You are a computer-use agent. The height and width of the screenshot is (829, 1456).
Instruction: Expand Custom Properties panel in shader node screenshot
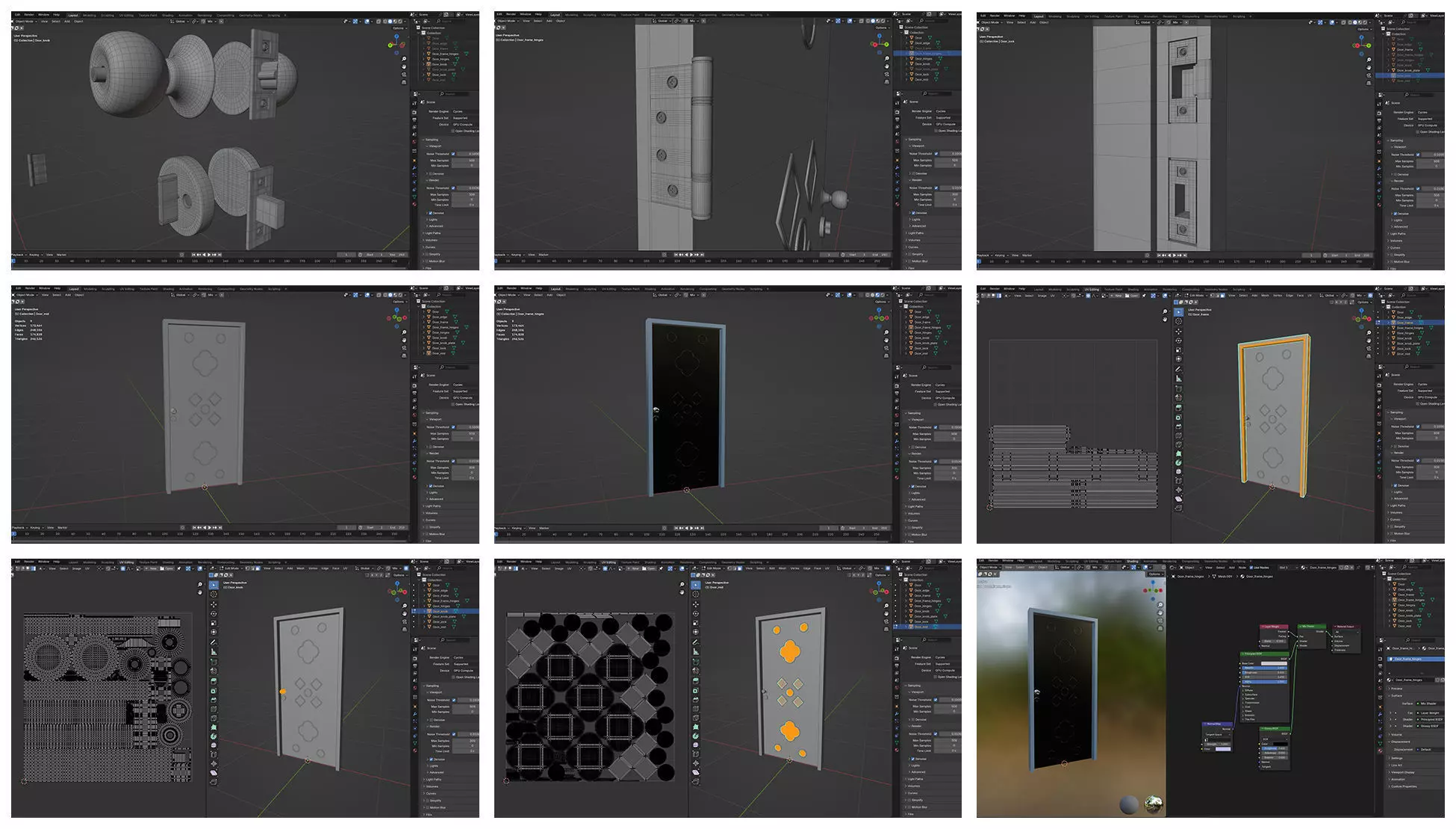1415,786
